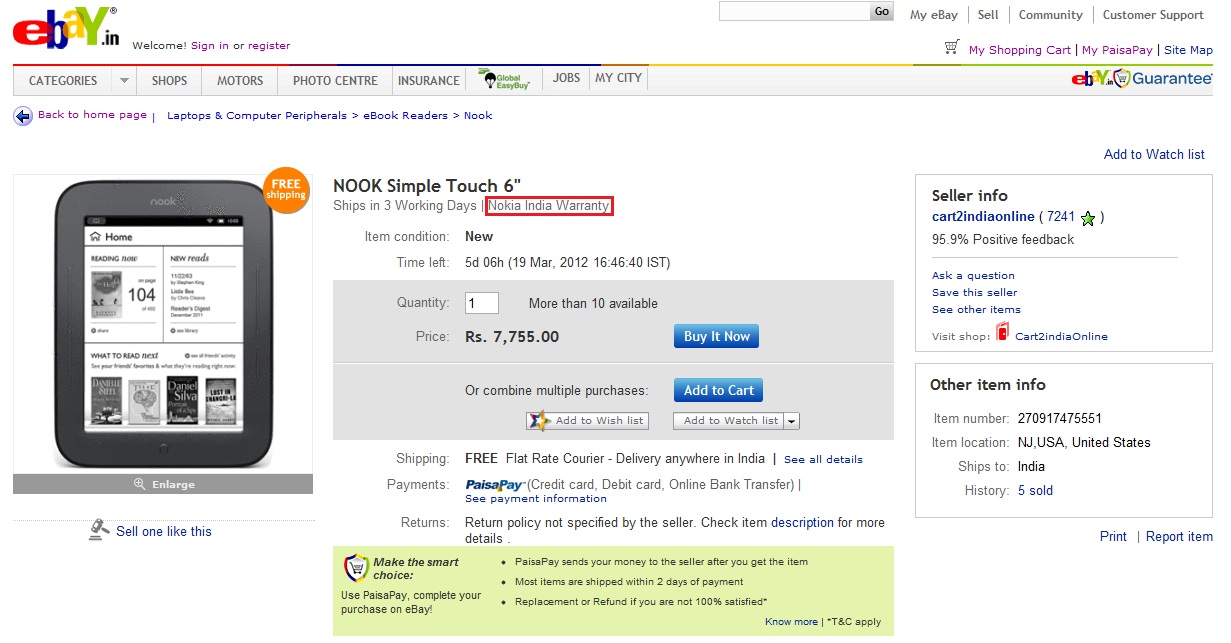Click the Add to Watch list button below price
1231x643 pixels.
point(730,421)
